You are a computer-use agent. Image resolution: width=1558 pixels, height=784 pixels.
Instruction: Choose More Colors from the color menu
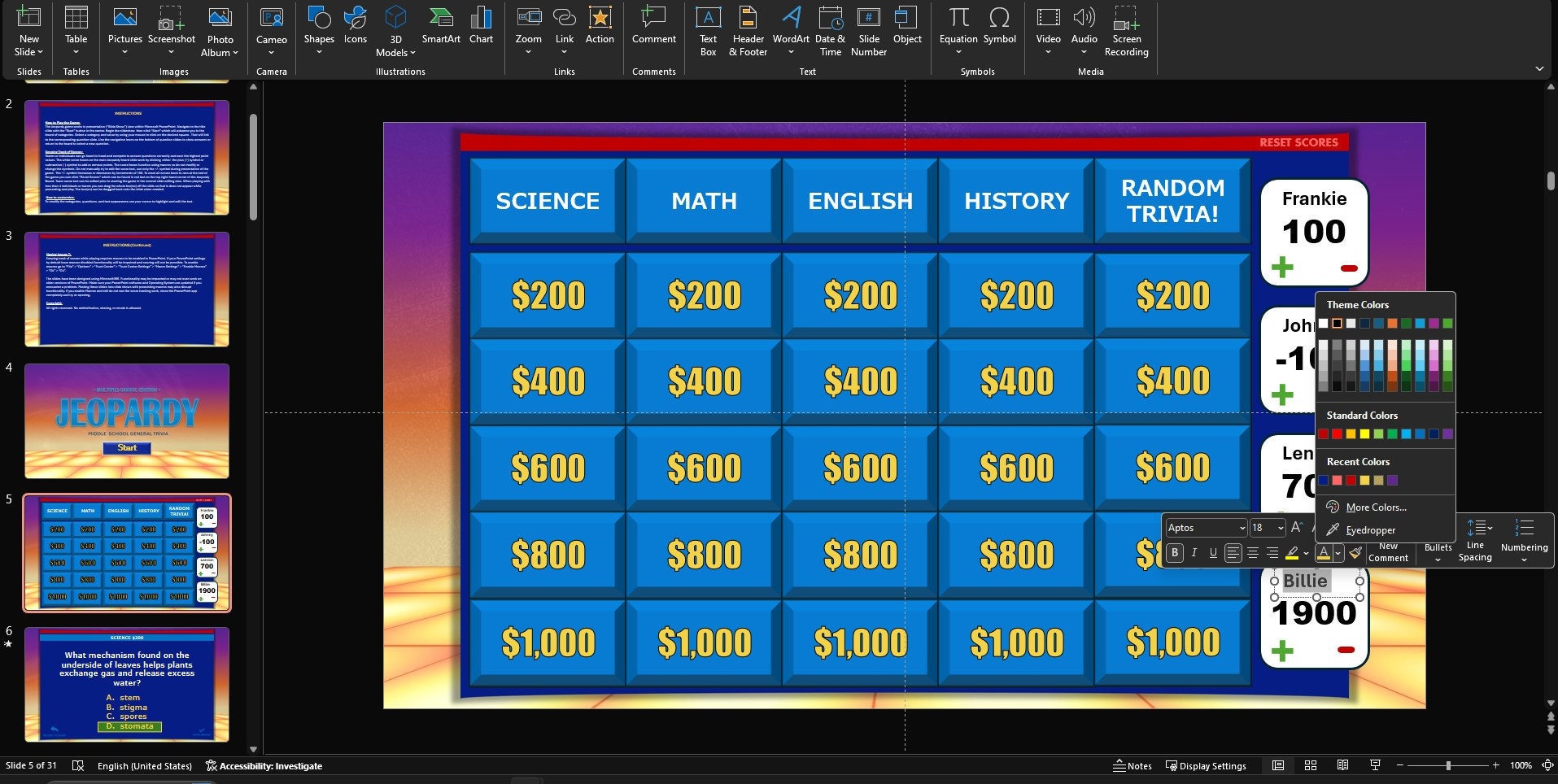(1377, 507)
